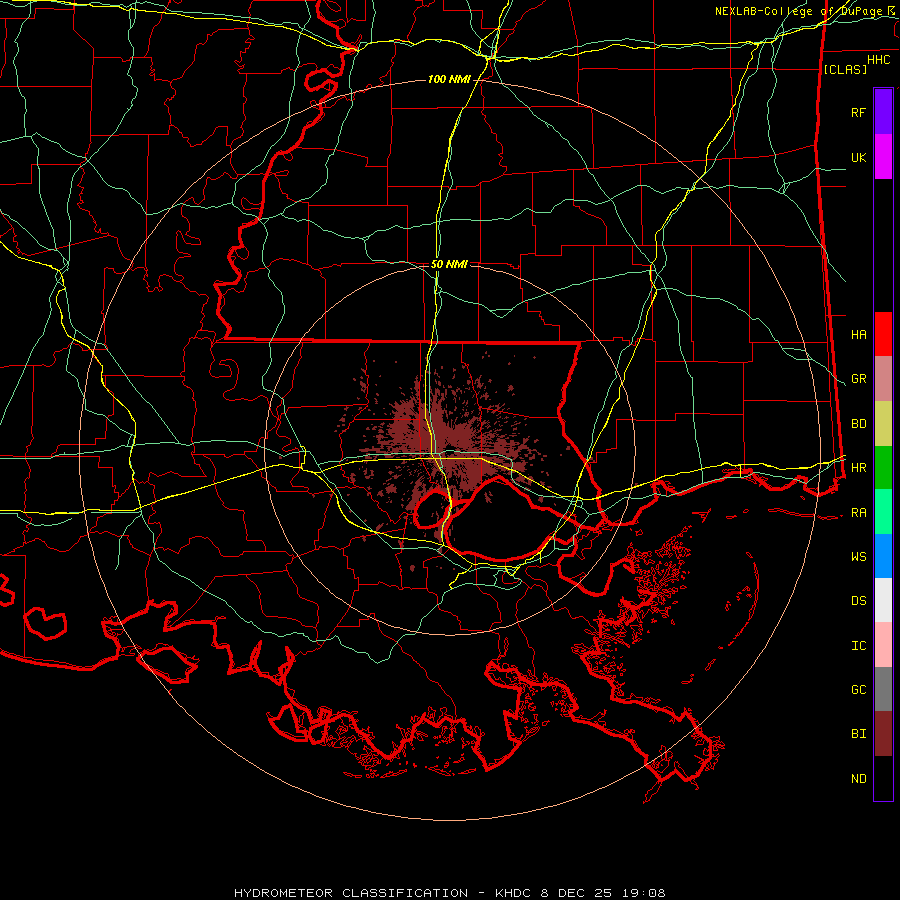Pick the dark green HR swatch
The width and height of the screenshot is (900, 900).
coord(883,467)
